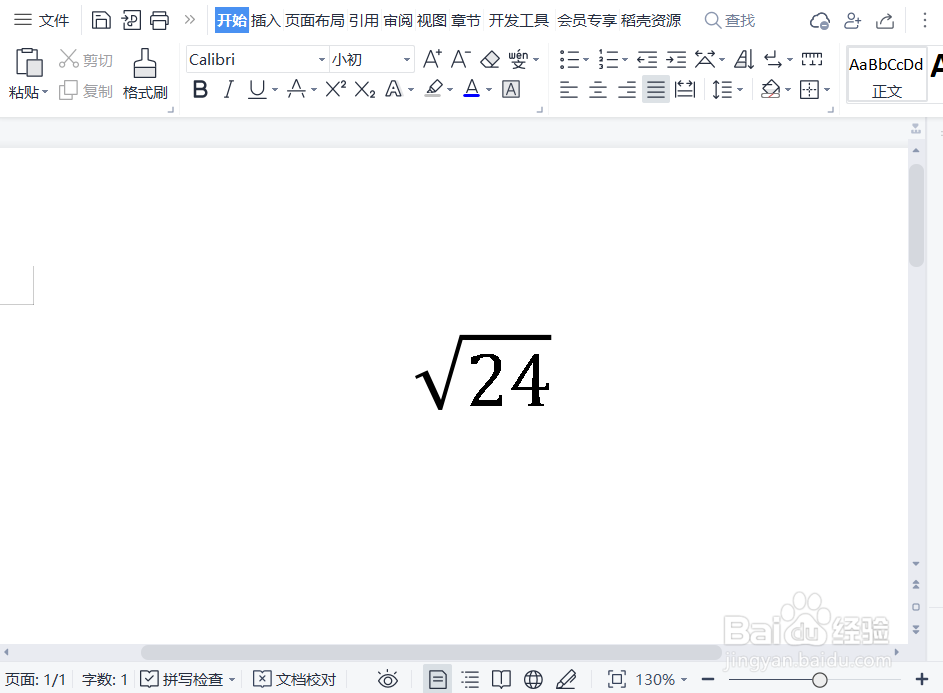This screenshot has width=943, height=693.
Task: Click the Increase Font Size icon
Action: pyautogui.click(x=429, y=59)
